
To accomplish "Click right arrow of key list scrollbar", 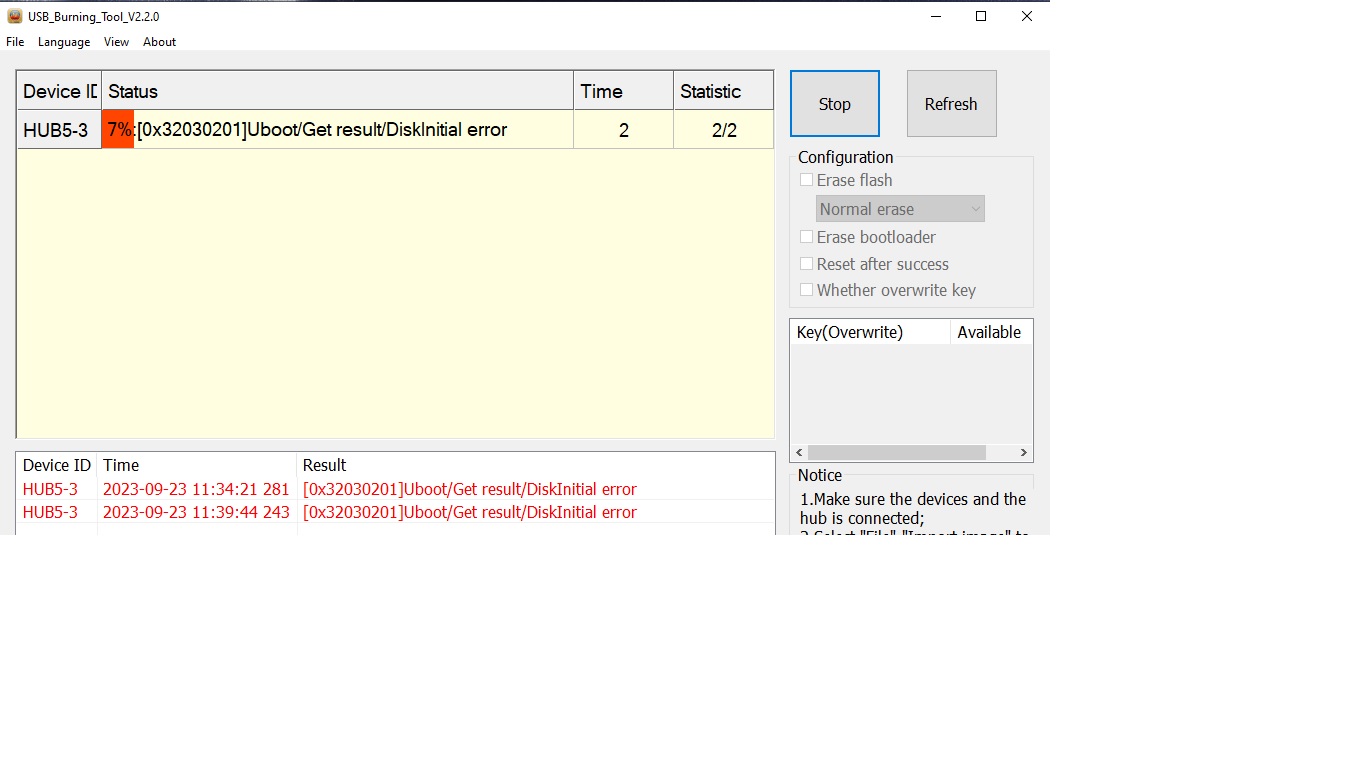I will pos(1023,453).
